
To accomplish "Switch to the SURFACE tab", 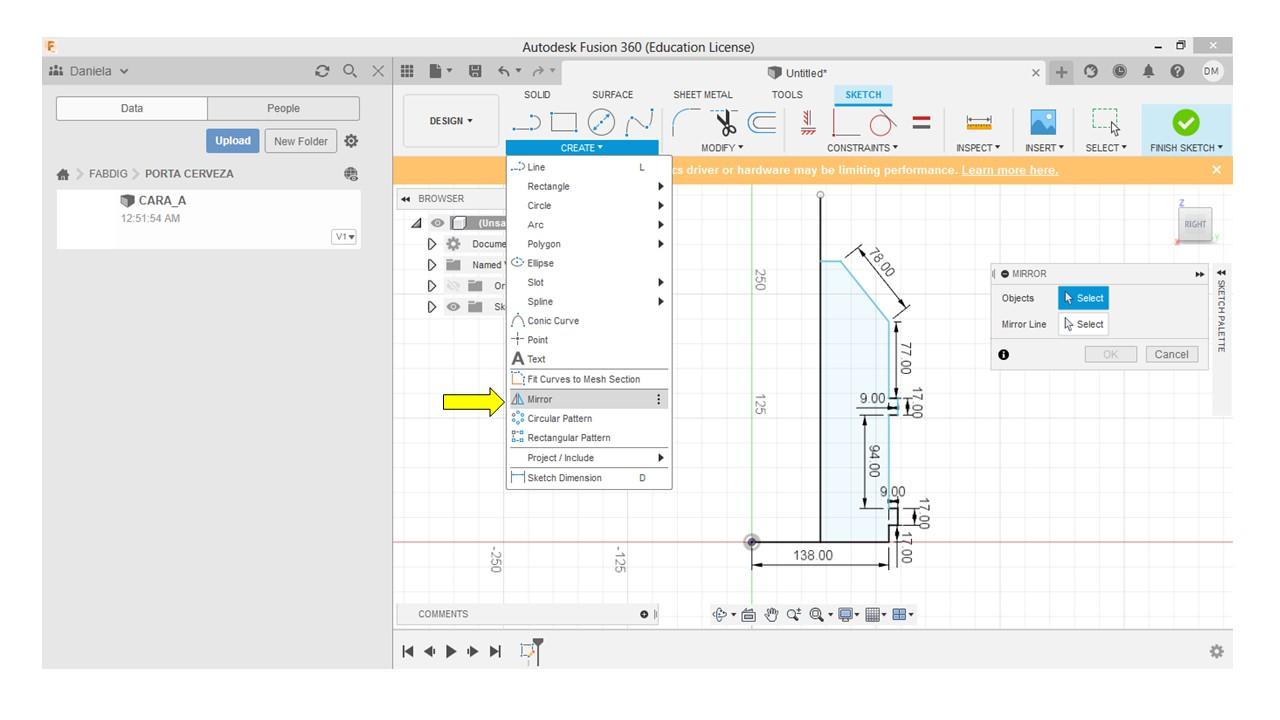I will 612,95.
